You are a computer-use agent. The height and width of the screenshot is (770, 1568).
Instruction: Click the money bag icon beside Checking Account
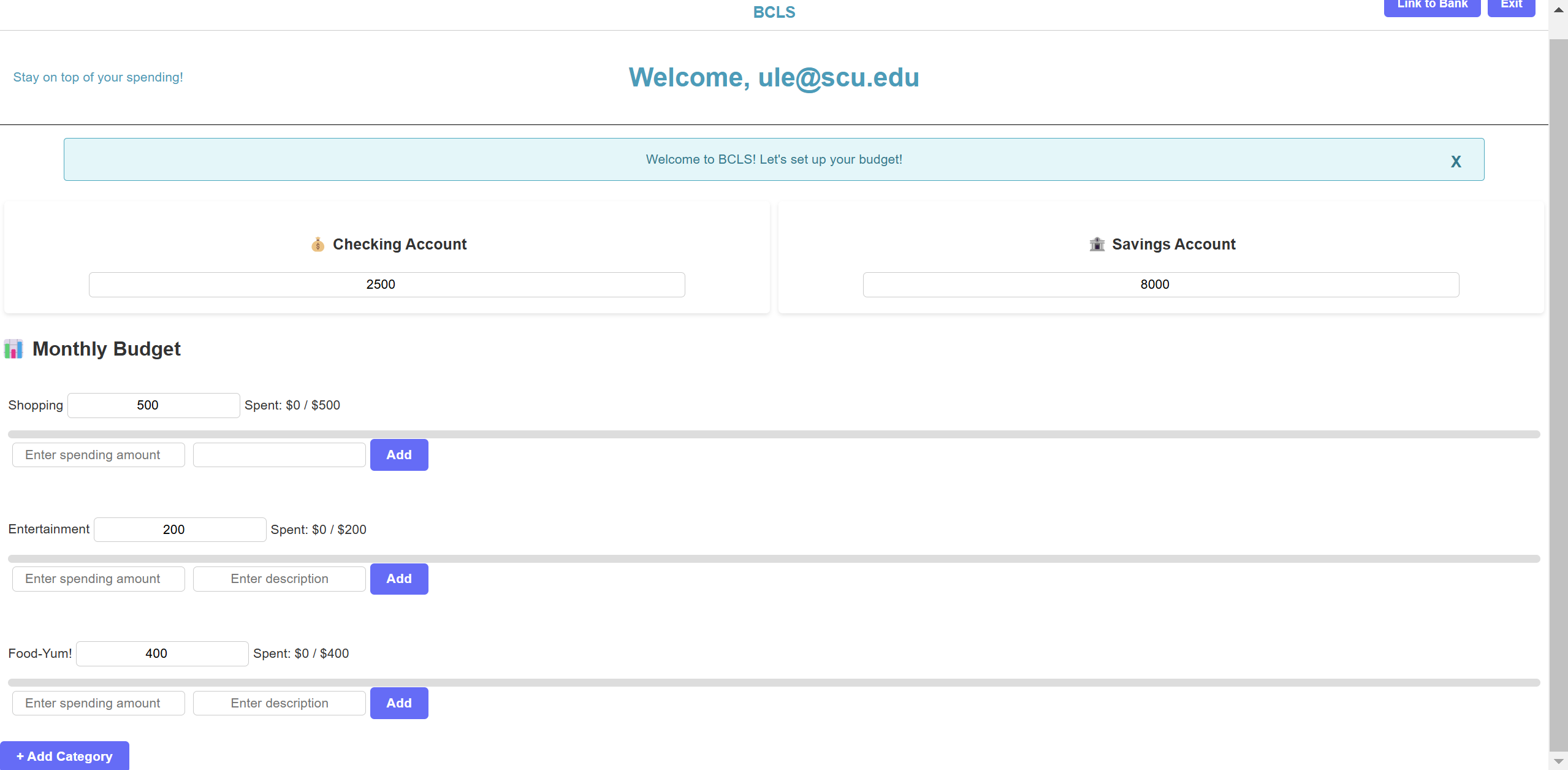pos(318,245)
